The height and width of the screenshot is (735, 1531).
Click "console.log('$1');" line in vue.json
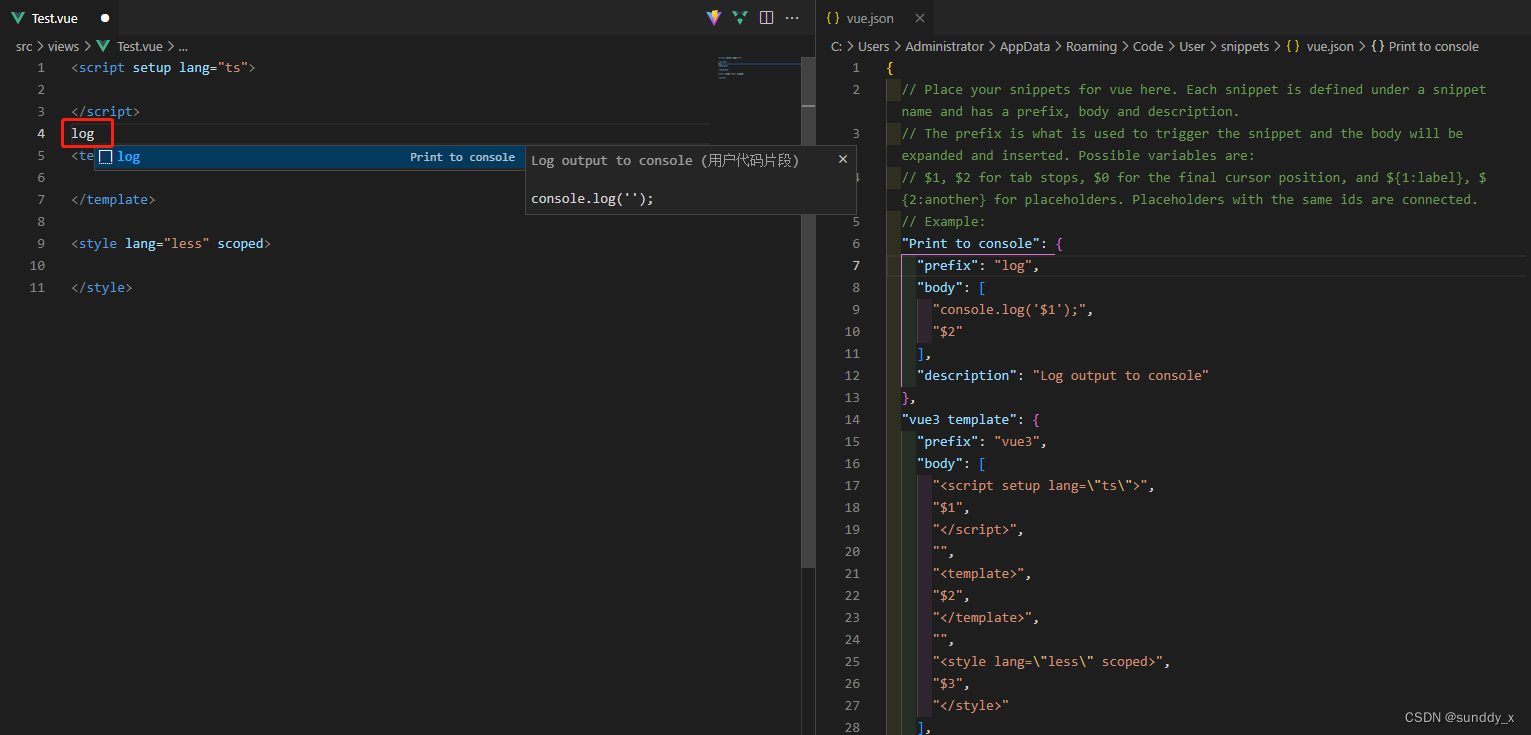coord(1013,310)
